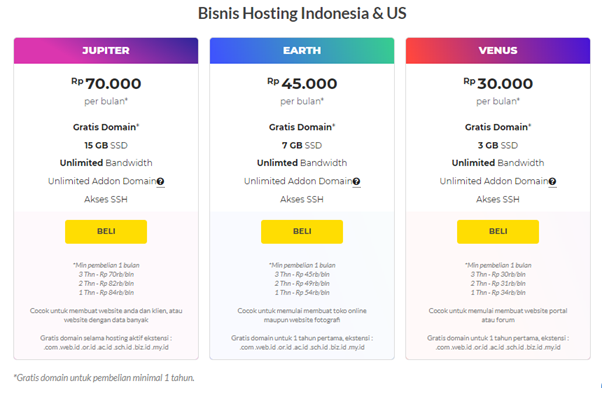Select the JUPITER plan header banner
This screenshot has height=401, width=606.
tap(106, 51)
